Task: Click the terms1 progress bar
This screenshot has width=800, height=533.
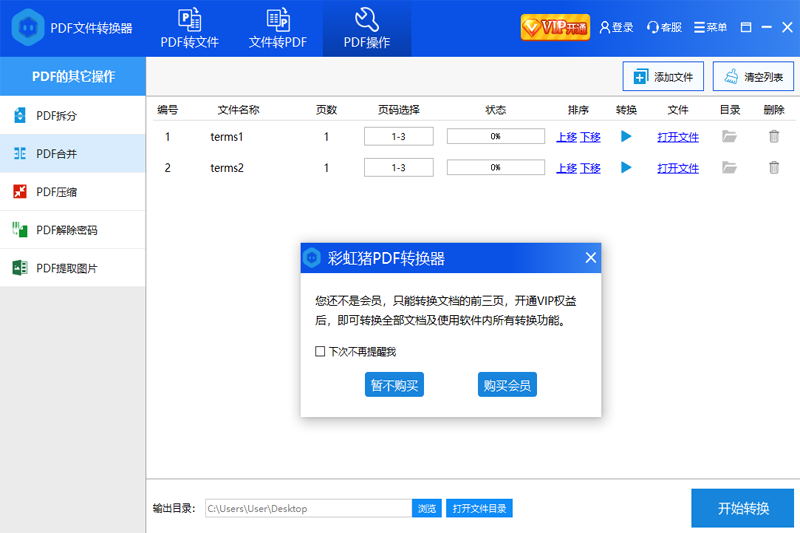Action: pos(495,137)
